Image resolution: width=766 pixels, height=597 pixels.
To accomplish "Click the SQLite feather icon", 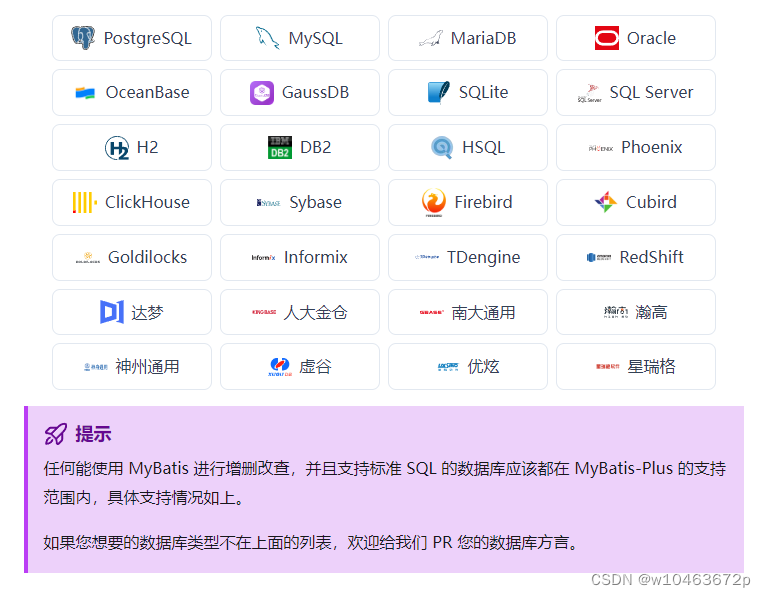I will pyautogui.click(x=439, y=92).
